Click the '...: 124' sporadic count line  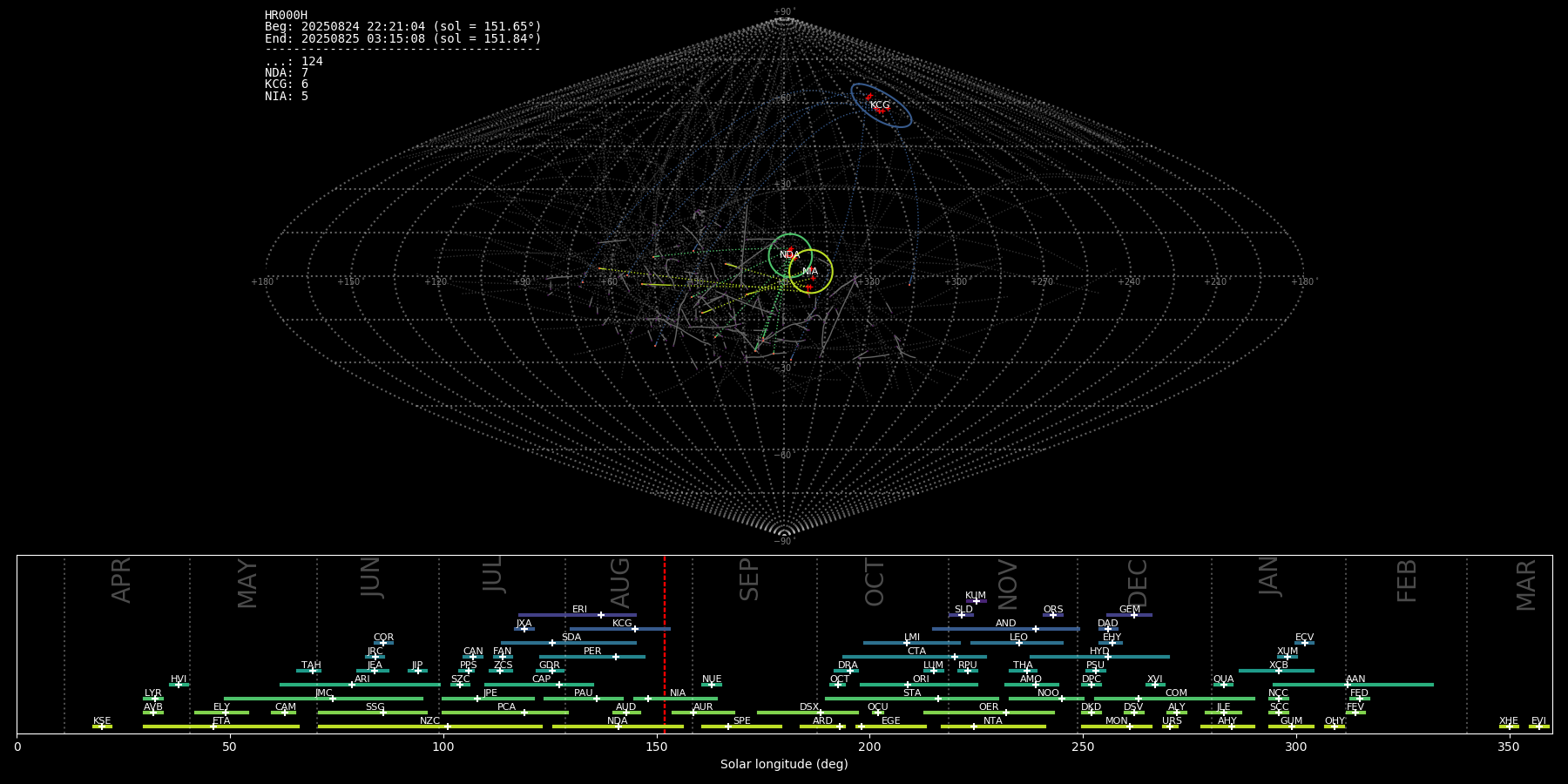(x=294, y=62)
